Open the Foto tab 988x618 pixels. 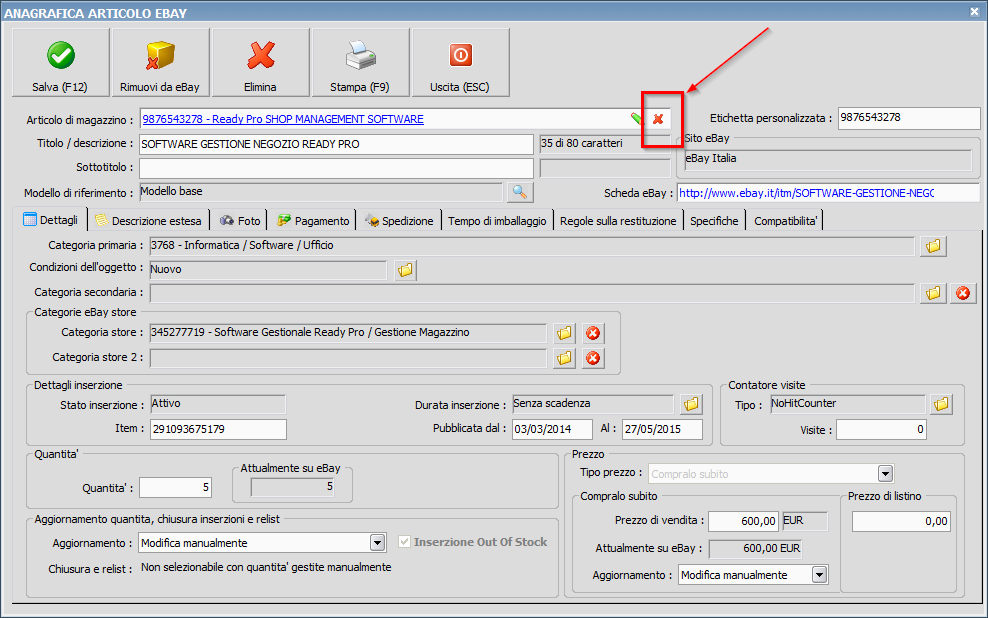[240, 220]
